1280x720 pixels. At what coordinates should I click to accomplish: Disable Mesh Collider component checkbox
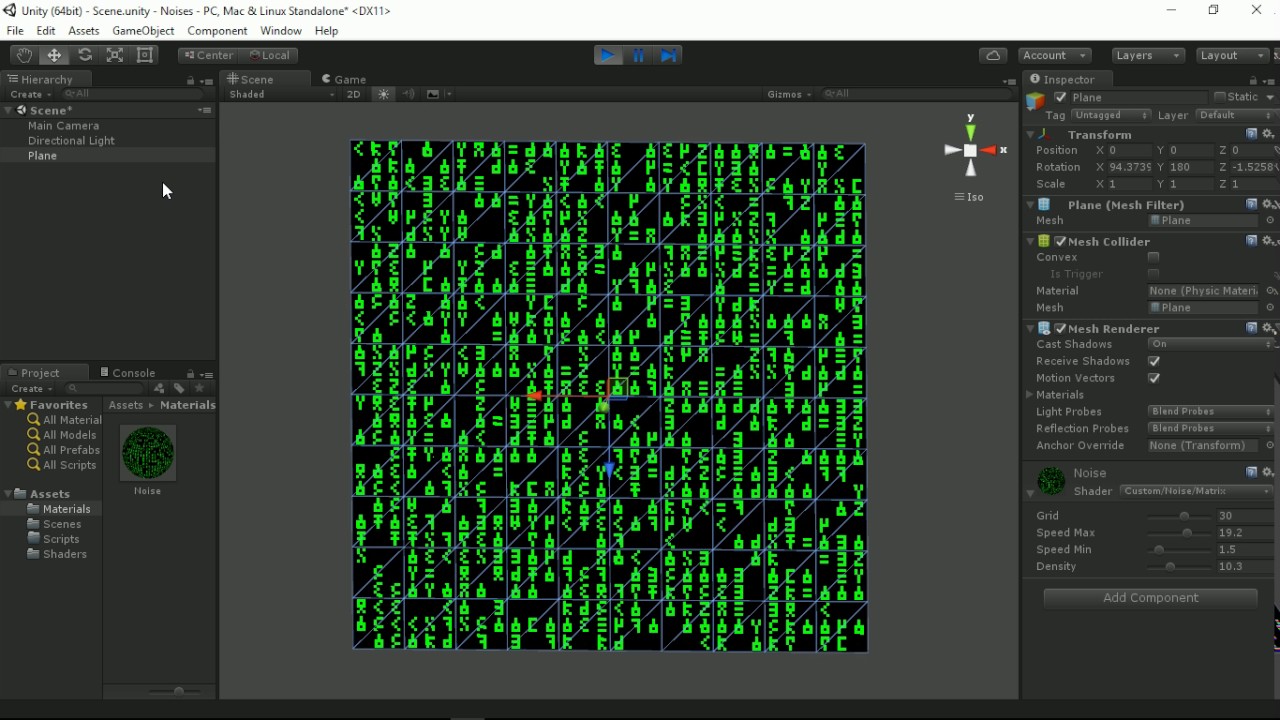click(x=1060, y=241)
